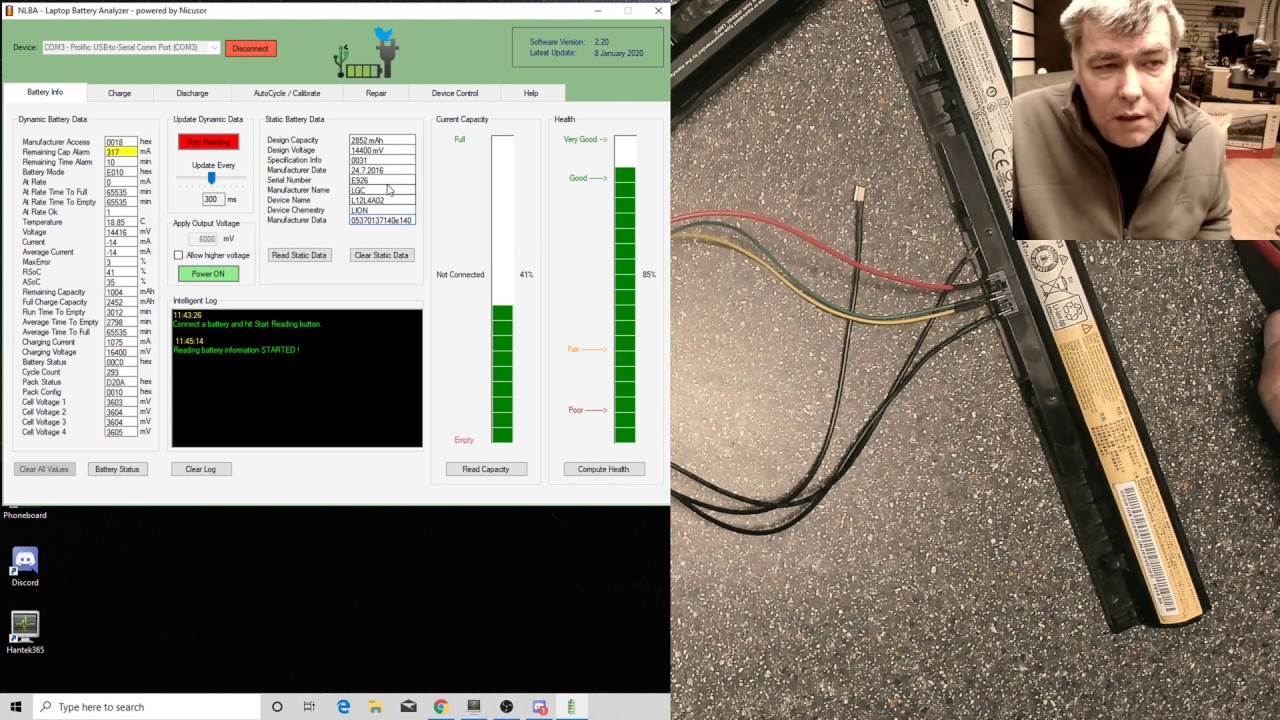Open the Windows Start menu
The image size is (1280, 720).
(15, 707)
